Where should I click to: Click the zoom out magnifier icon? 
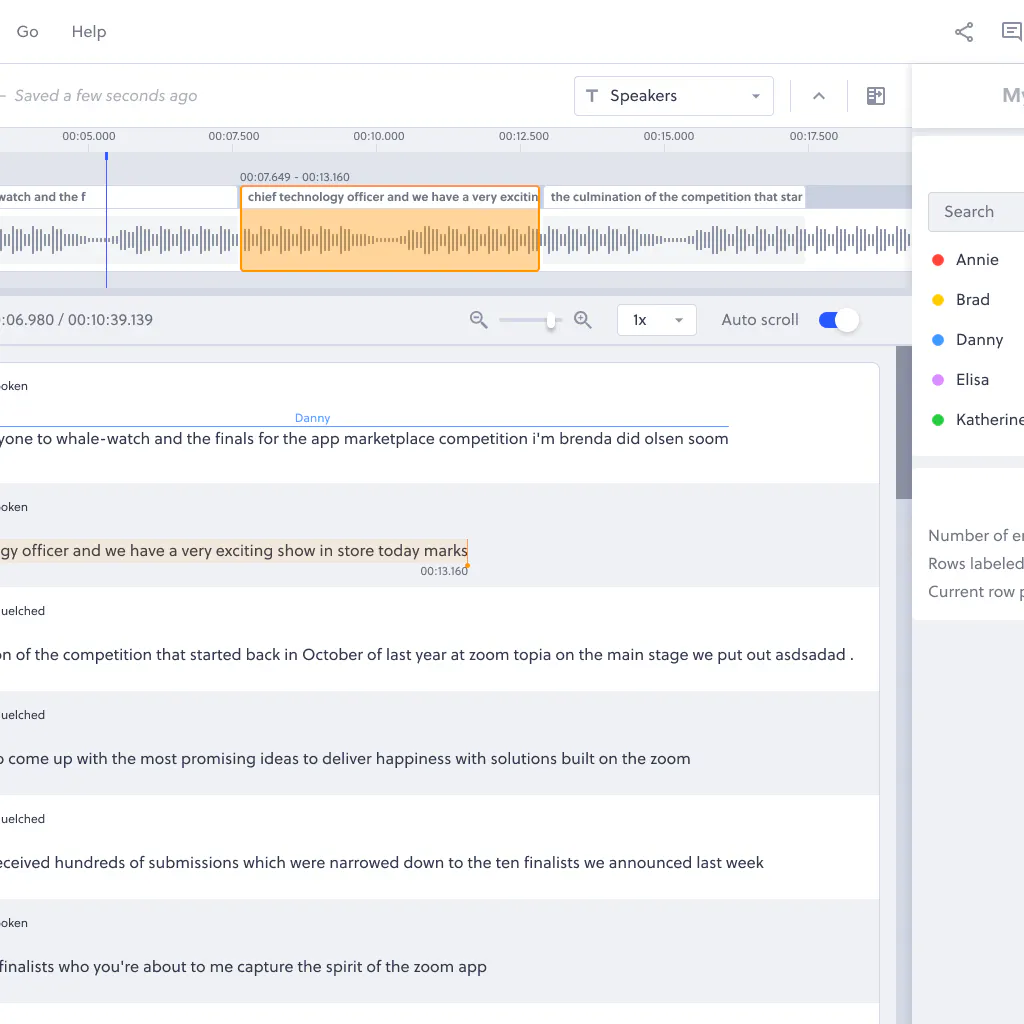tap(479, 320)
